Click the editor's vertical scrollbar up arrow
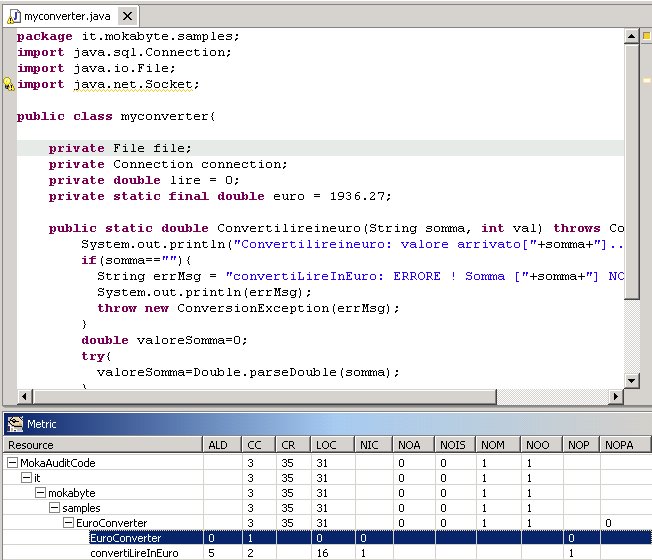This screenshot has width=652, height=560. [632, 36]
